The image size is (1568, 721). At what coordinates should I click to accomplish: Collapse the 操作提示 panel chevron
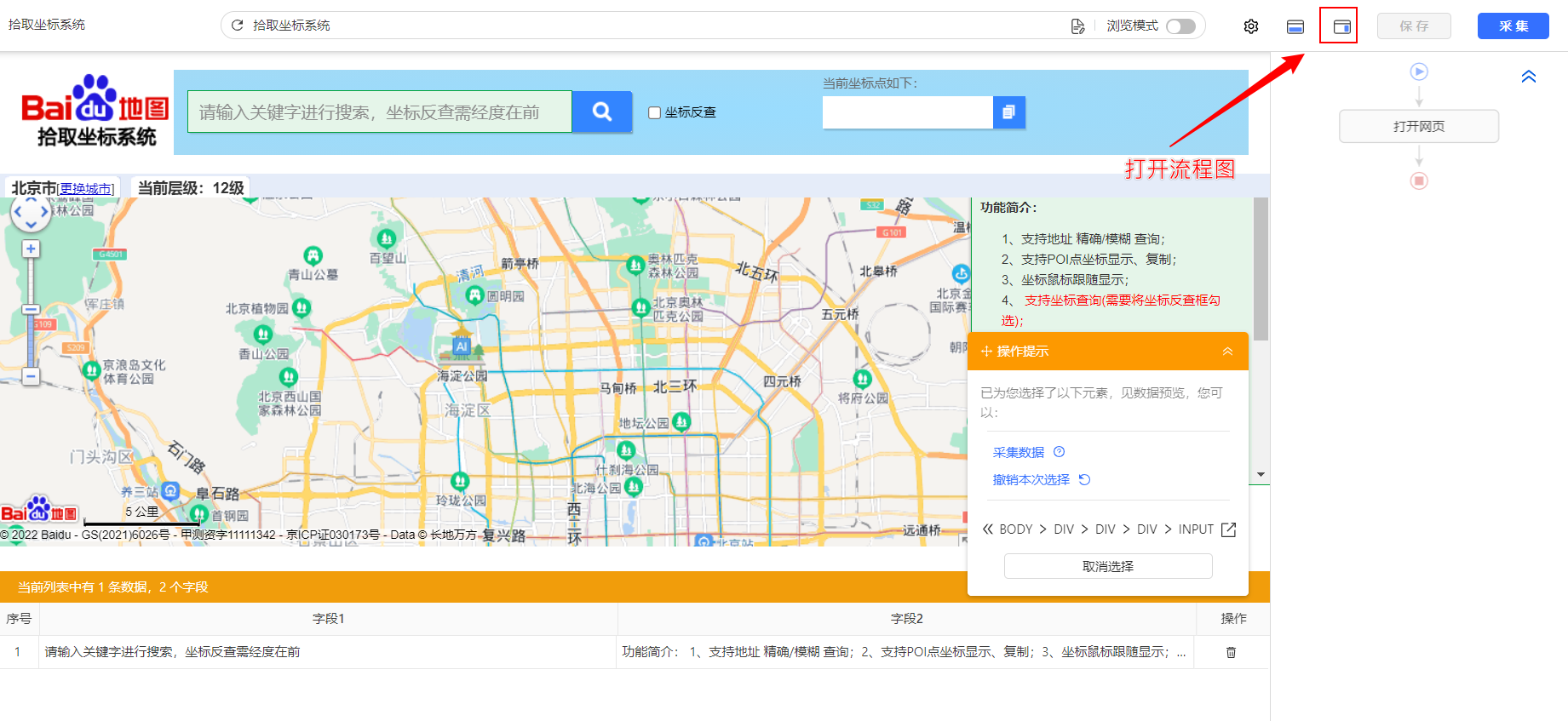tap(1227, 352)
